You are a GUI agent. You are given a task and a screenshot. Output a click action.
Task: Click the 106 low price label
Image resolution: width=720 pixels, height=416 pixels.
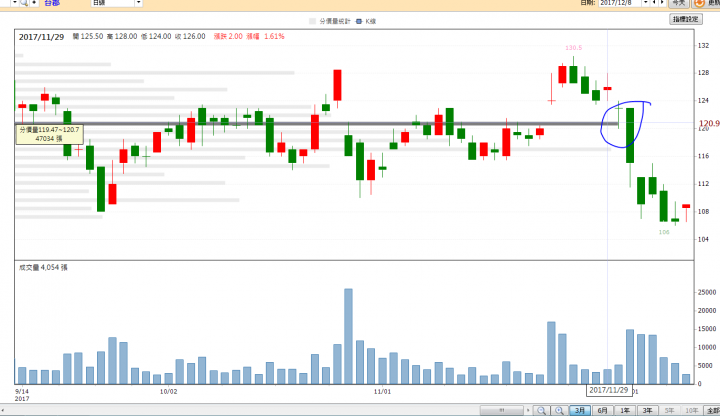(664, 232)
